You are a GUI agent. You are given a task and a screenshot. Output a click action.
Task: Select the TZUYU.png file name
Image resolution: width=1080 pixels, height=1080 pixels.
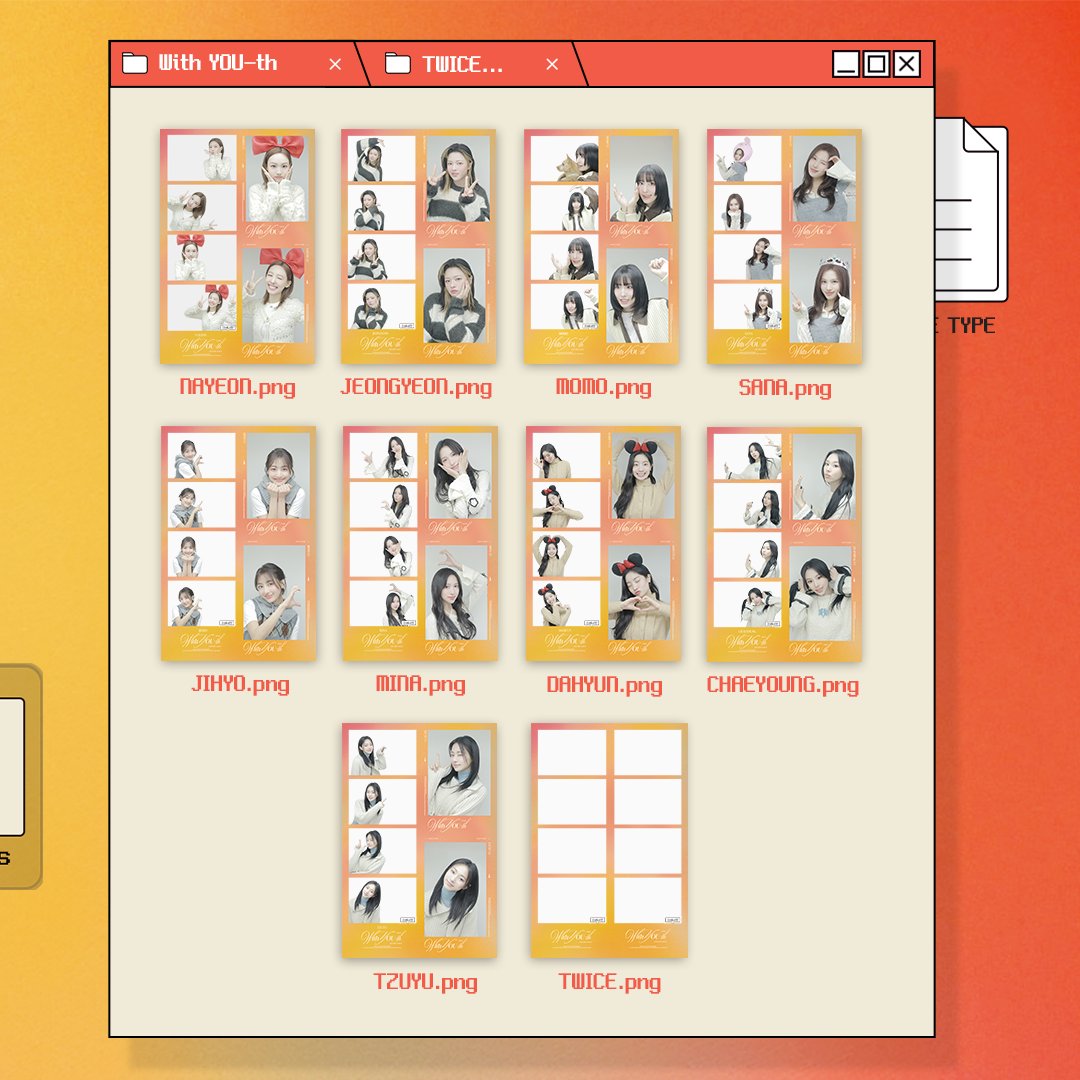pos(426,982)
